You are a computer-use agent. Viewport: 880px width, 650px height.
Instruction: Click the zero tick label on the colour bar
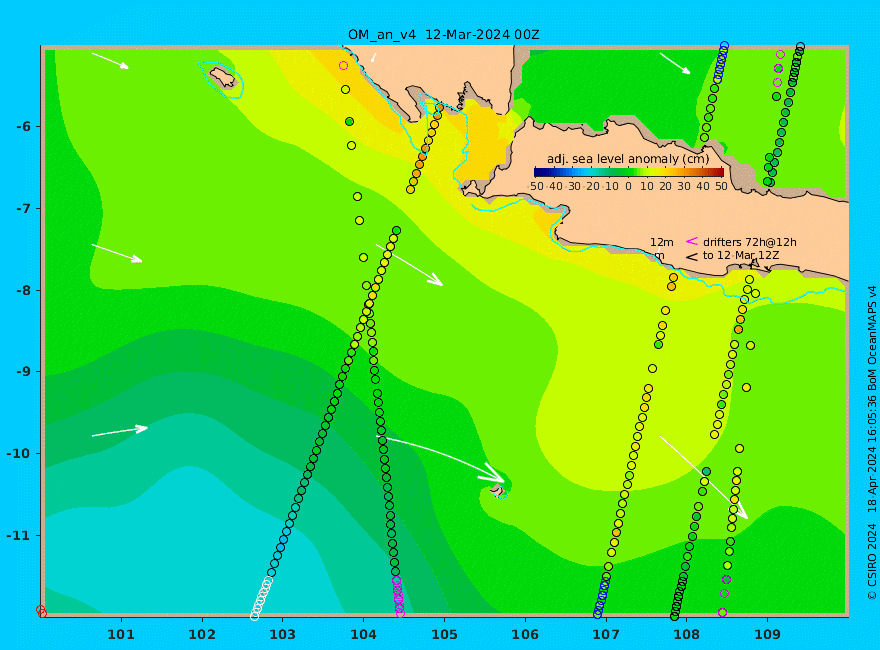[628, 186]
